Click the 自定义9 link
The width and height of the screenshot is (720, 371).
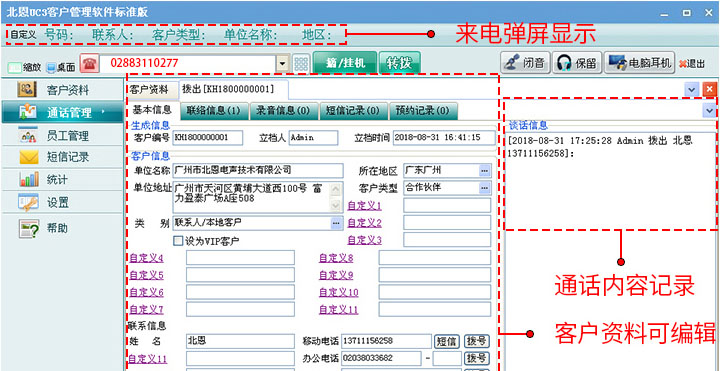[x=336, y=275]
